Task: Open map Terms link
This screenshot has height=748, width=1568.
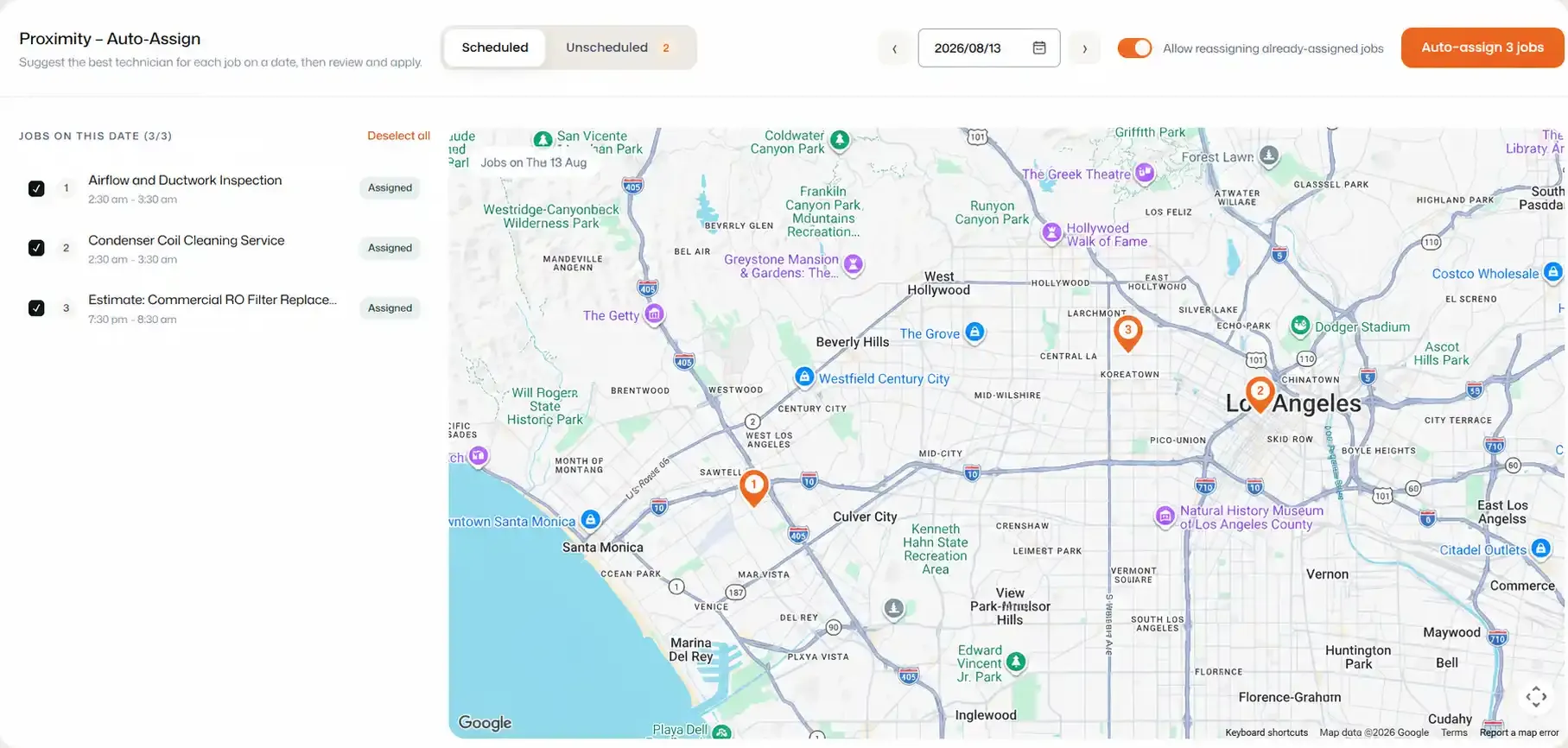Action: (x=1454, y=732)
